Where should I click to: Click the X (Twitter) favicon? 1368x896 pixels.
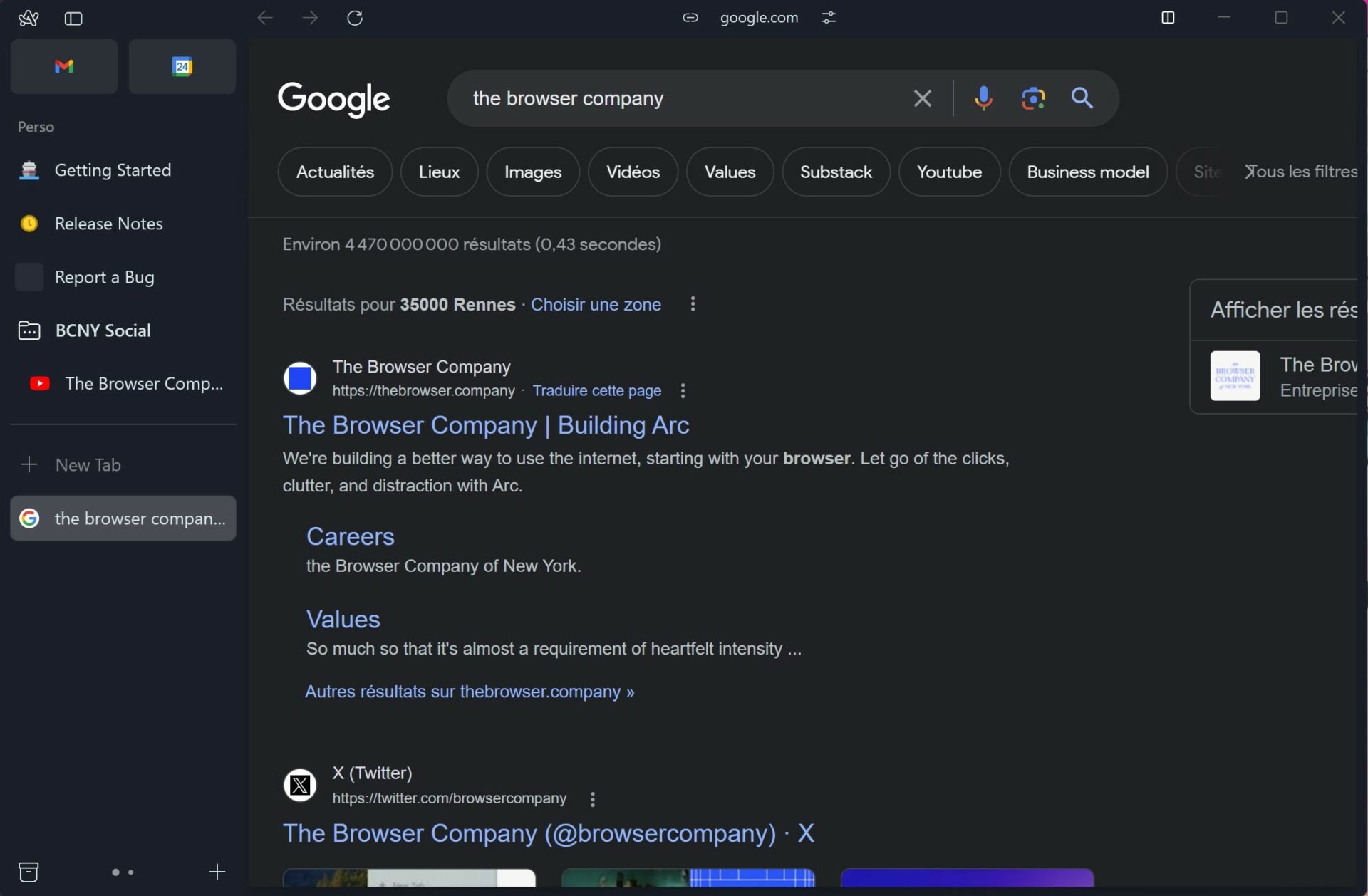(300, 785)
